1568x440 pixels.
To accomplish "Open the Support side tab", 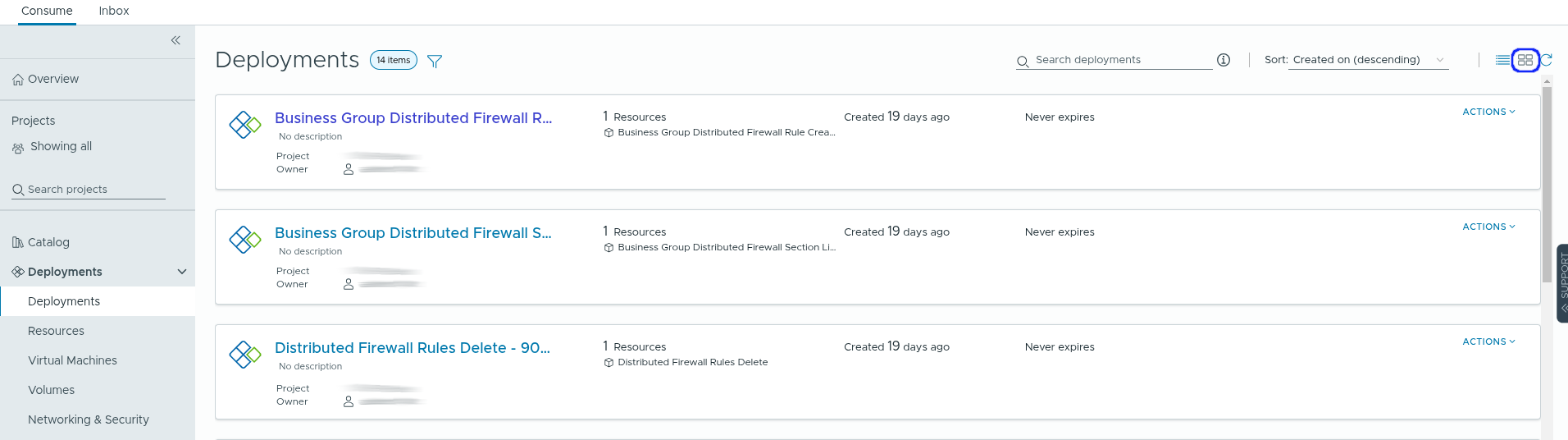I will click(x=1562, y=282).
